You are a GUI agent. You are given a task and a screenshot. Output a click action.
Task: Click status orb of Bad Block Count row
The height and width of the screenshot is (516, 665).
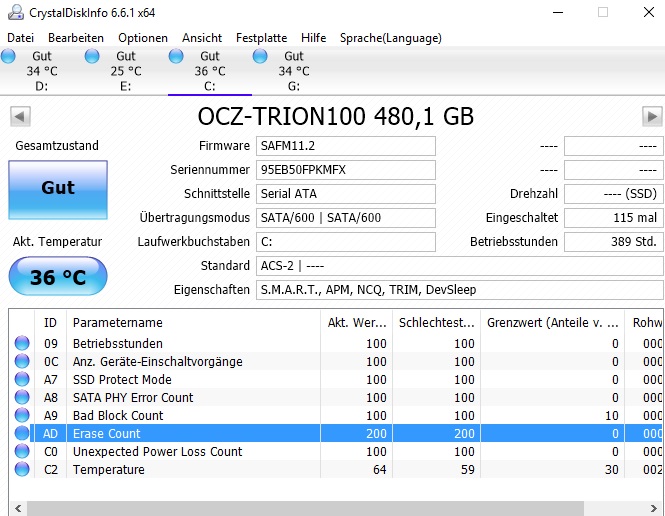22,415
